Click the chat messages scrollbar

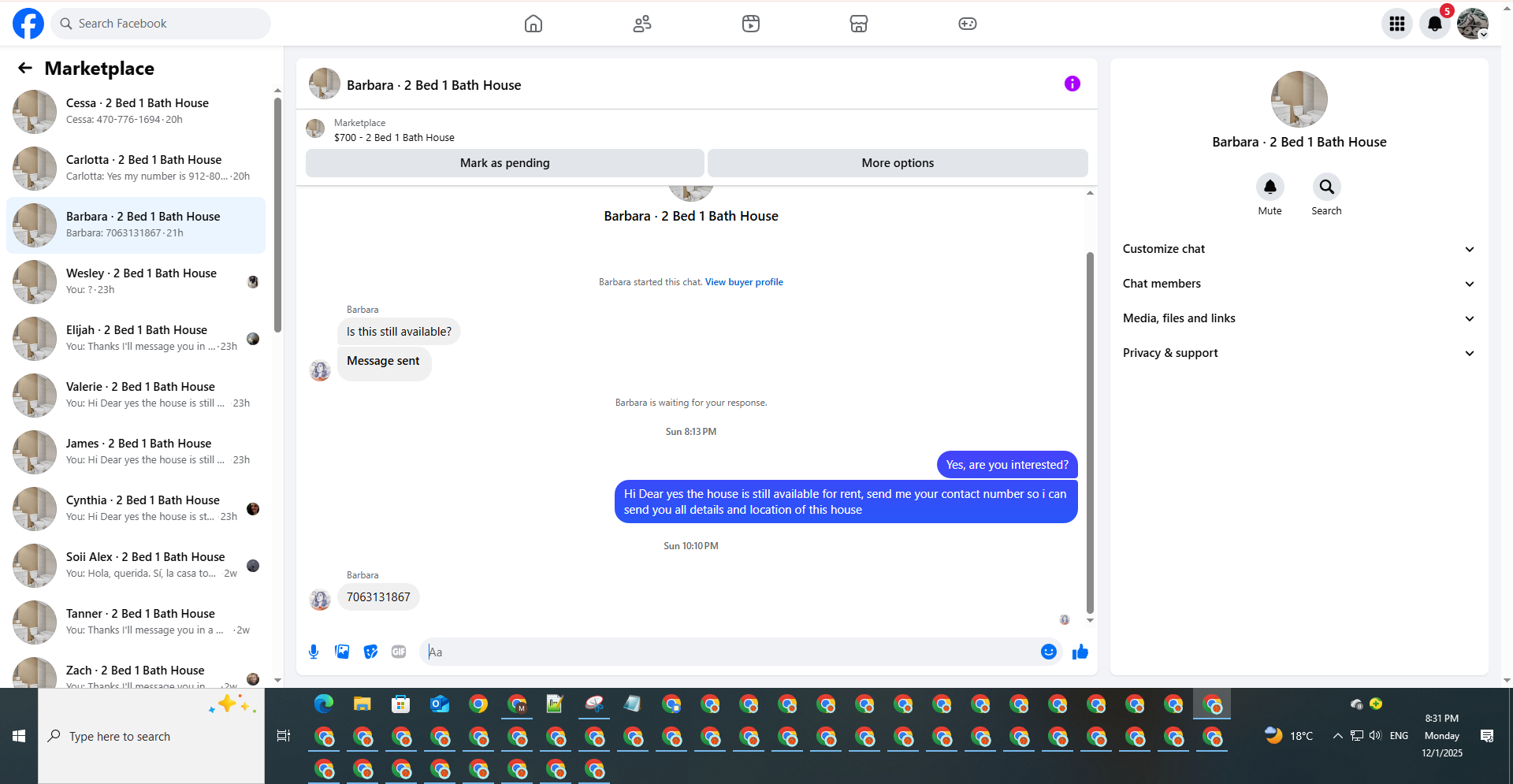[1090, 432]
